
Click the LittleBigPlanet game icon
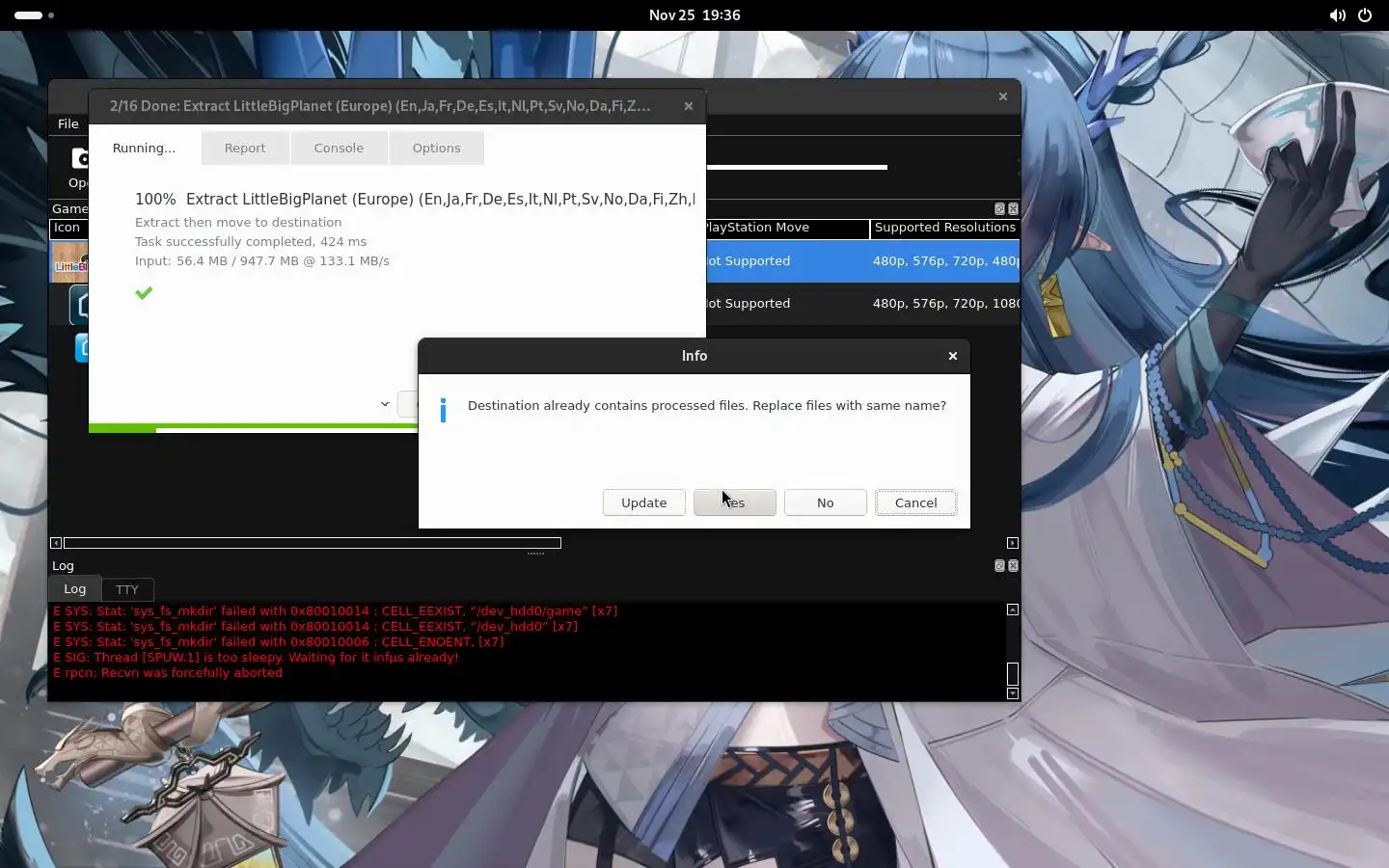(69, 261)
